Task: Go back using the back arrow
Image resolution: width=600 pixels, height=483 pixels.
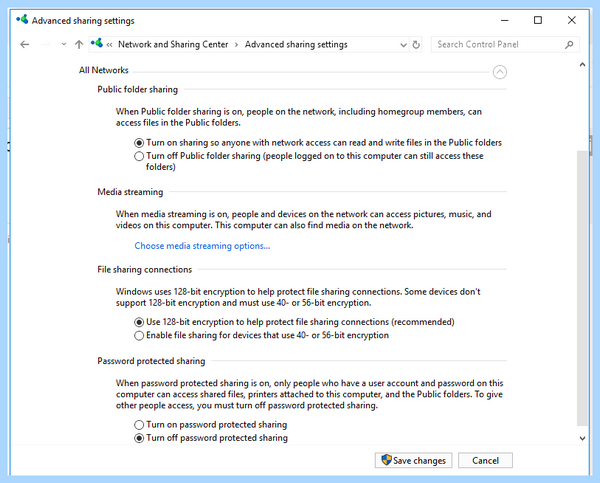Action: [25, 45]
